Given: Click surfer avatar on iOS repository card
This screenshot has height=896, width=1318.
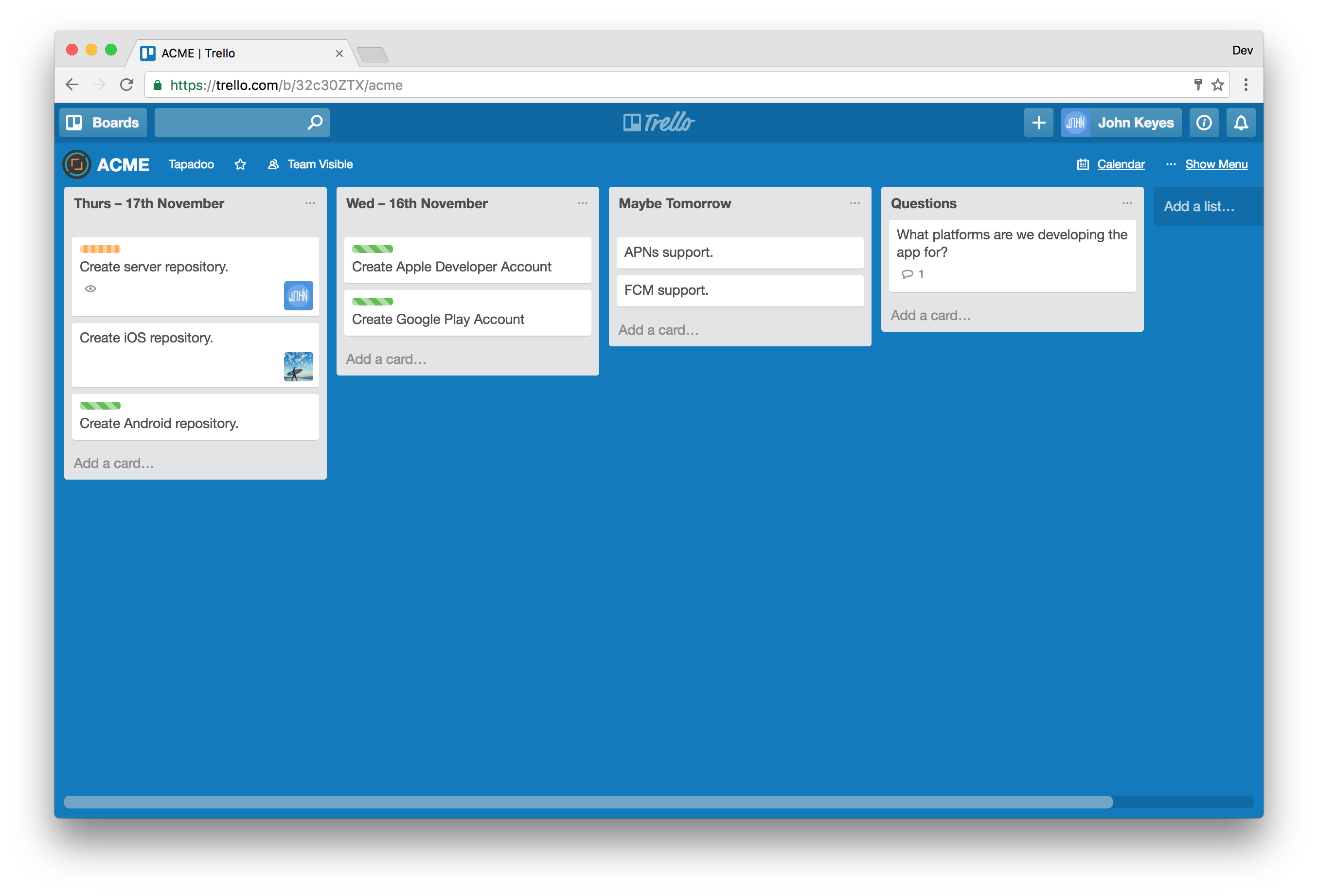Looking at the screenshot, I should (298, 366).
